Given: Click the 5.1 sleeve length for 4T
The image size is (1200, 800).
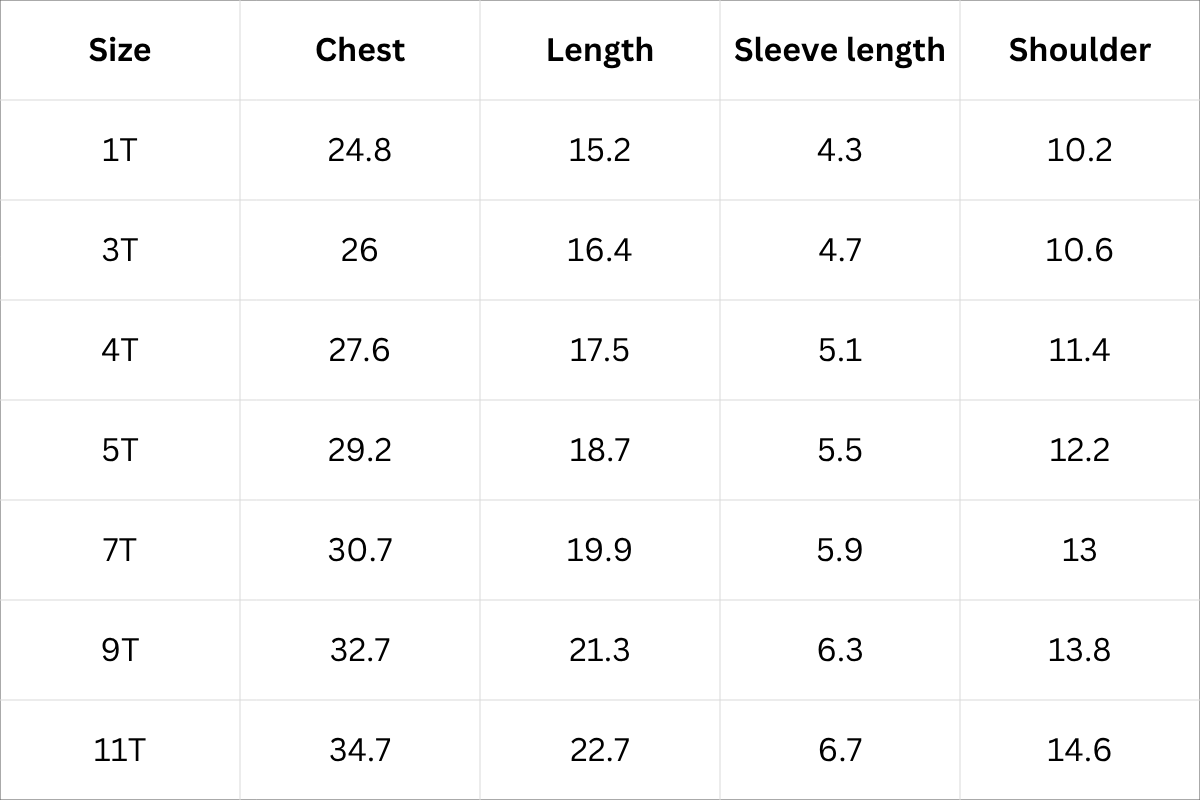Looking at the screenshot, I should click(x=839, y=350).
